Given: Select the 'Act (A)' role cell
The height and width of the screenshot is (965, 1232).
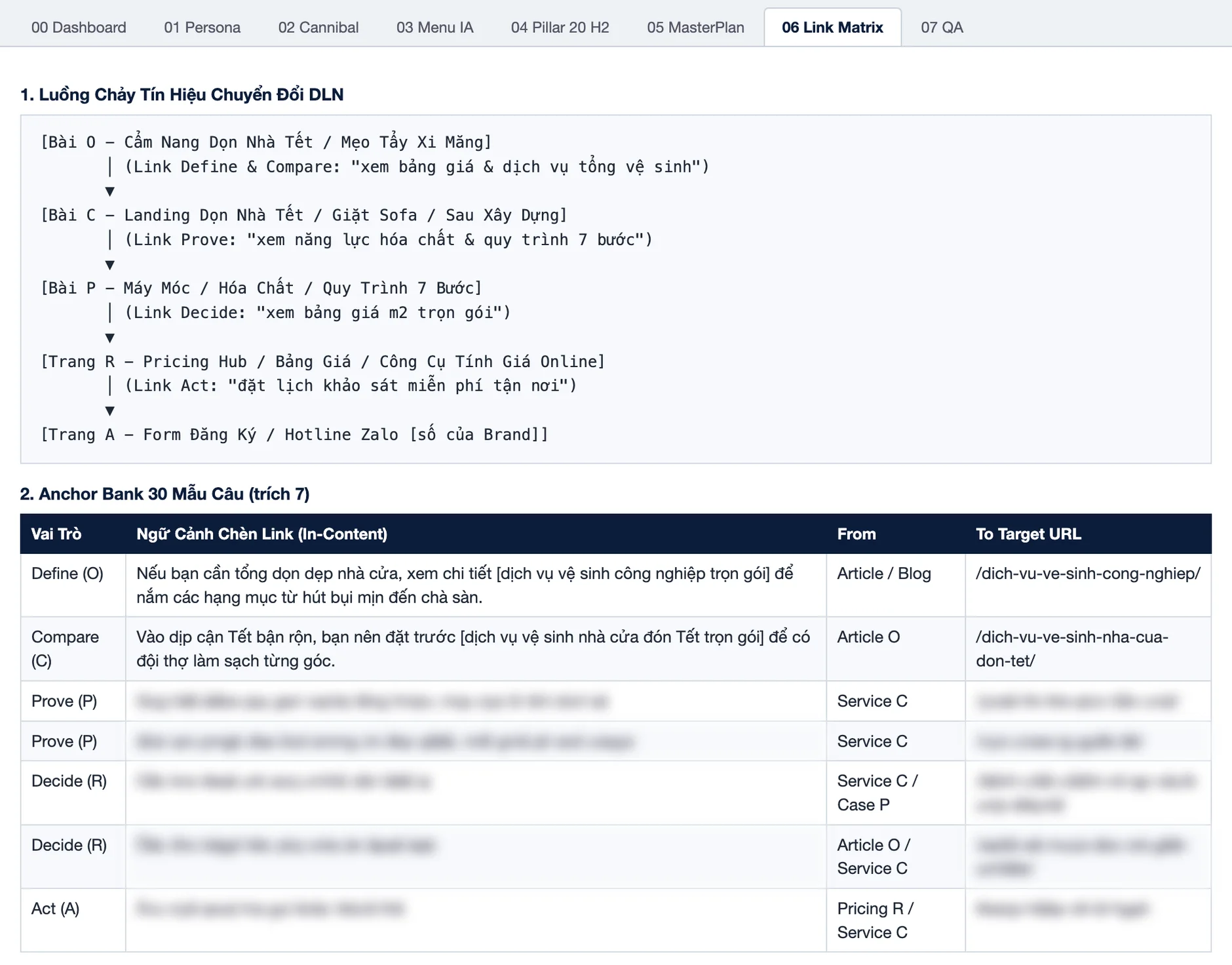Looking at the screenshot, I should click(x=73, y=920).
